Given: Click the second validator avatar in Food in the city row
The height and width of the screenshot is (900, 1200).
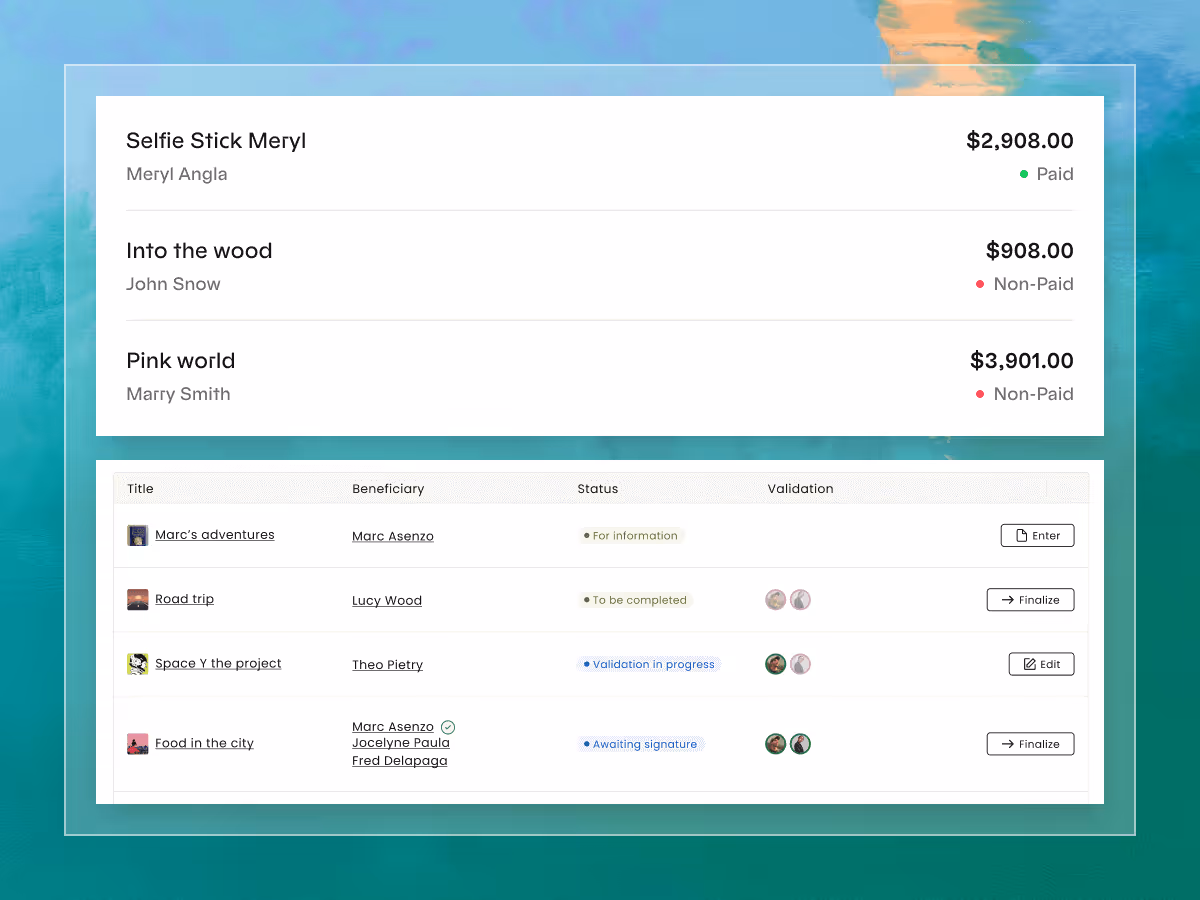Looking at the screenshot, I should coord(800,744).
